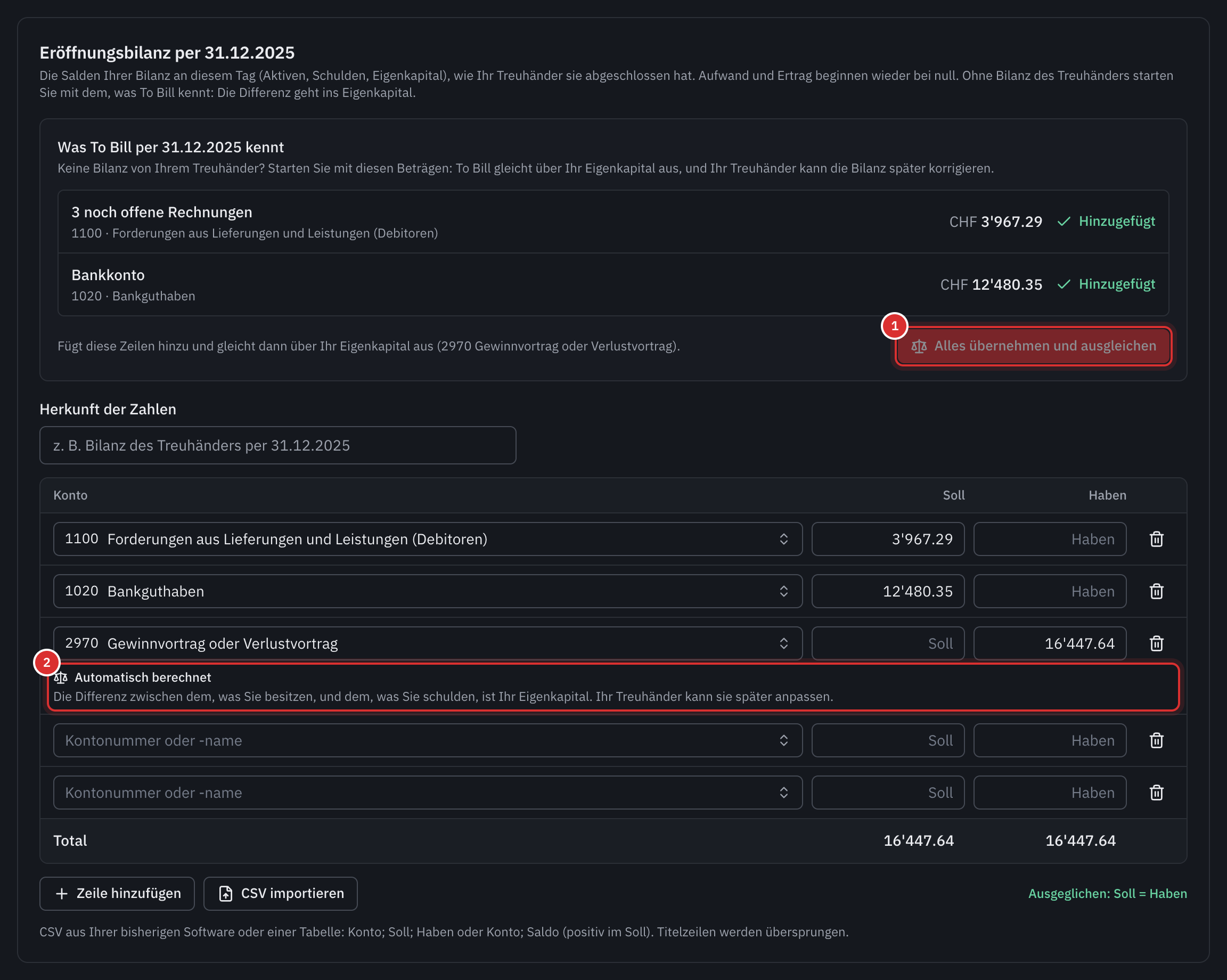1227x980 pixels.
Task: Click the Haben field of the last empty row
Action: [x=1050, y=793]
